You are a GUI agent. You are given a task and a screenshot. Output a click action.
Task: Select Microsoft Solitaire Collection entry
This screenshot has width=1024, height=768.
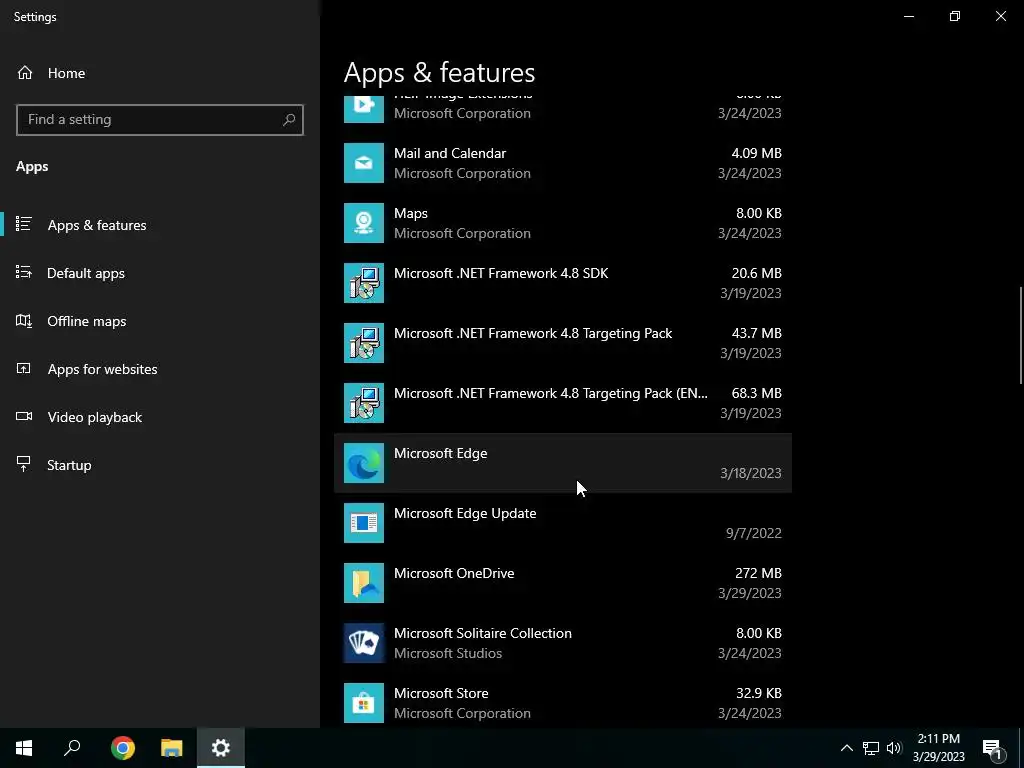563,643
